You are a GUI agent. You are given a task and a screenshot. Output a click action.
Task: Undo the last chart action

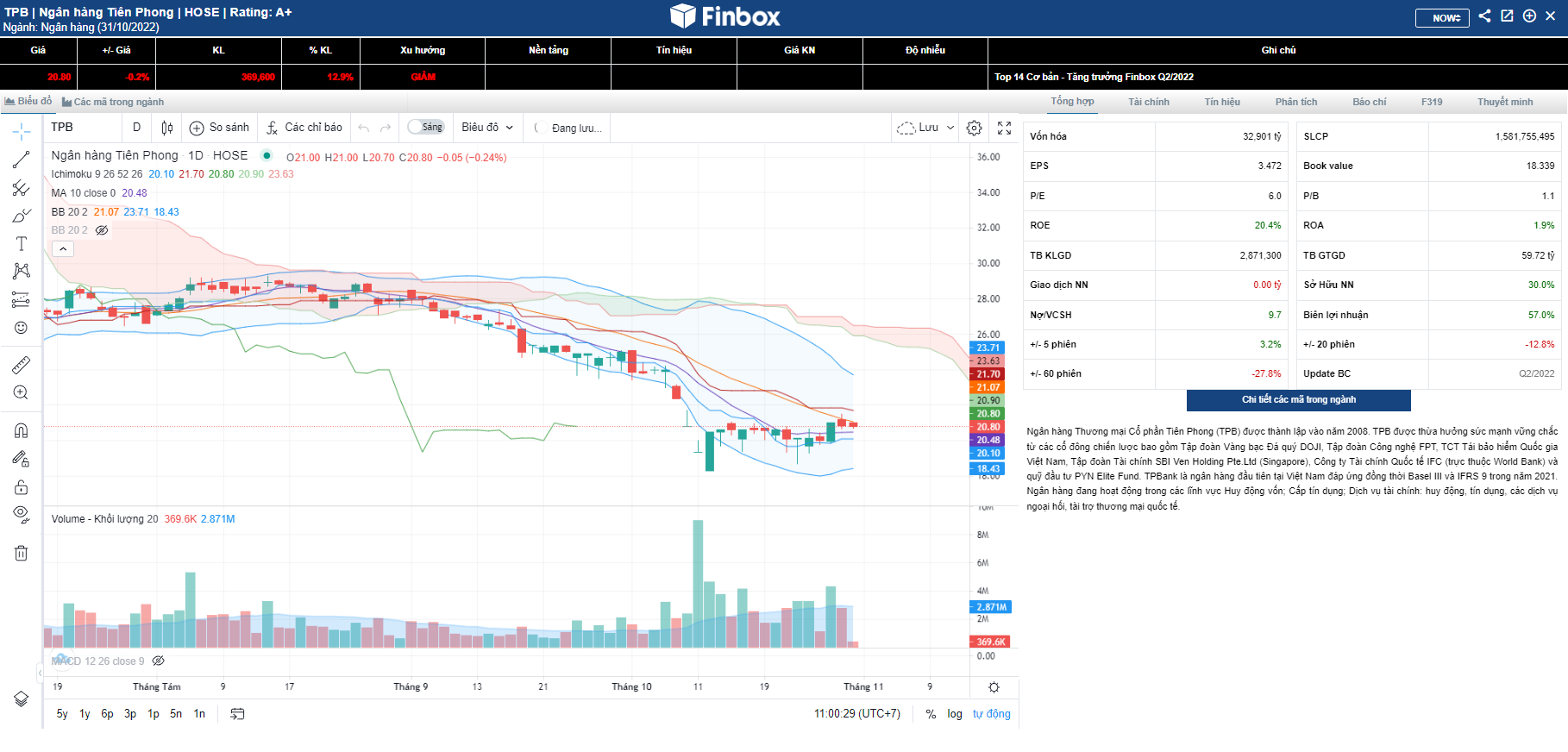point(364,128)
